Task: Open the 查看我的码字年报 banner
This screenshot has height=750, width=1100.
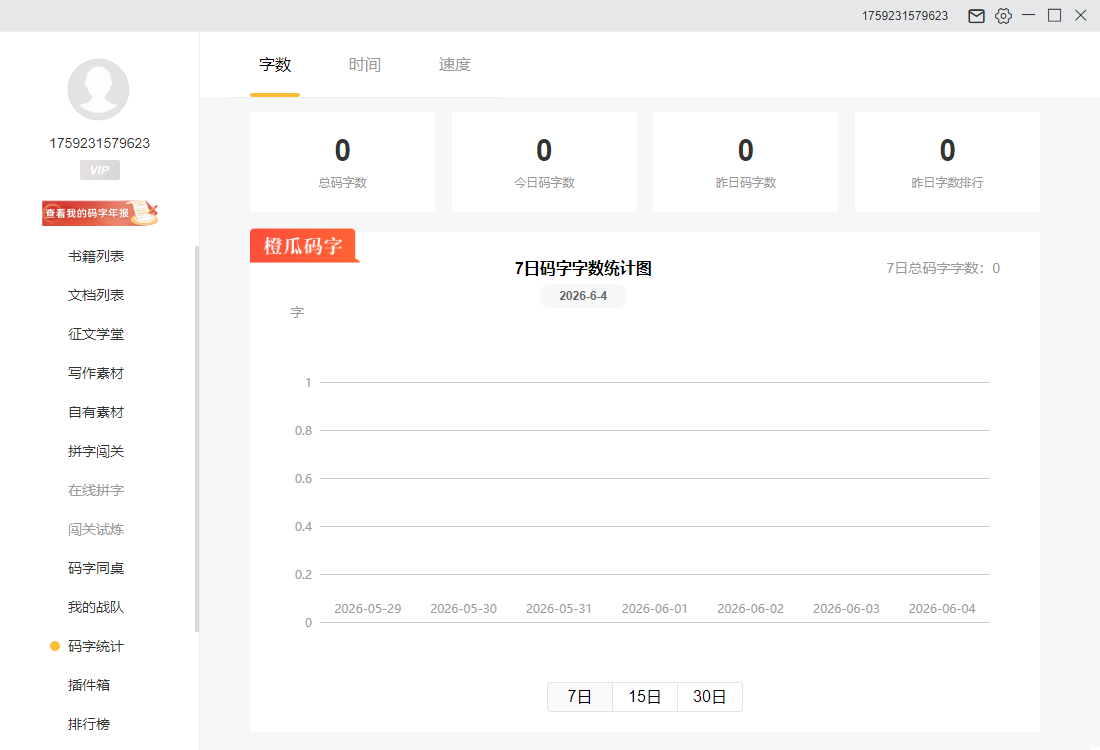Action: point(100,213)
